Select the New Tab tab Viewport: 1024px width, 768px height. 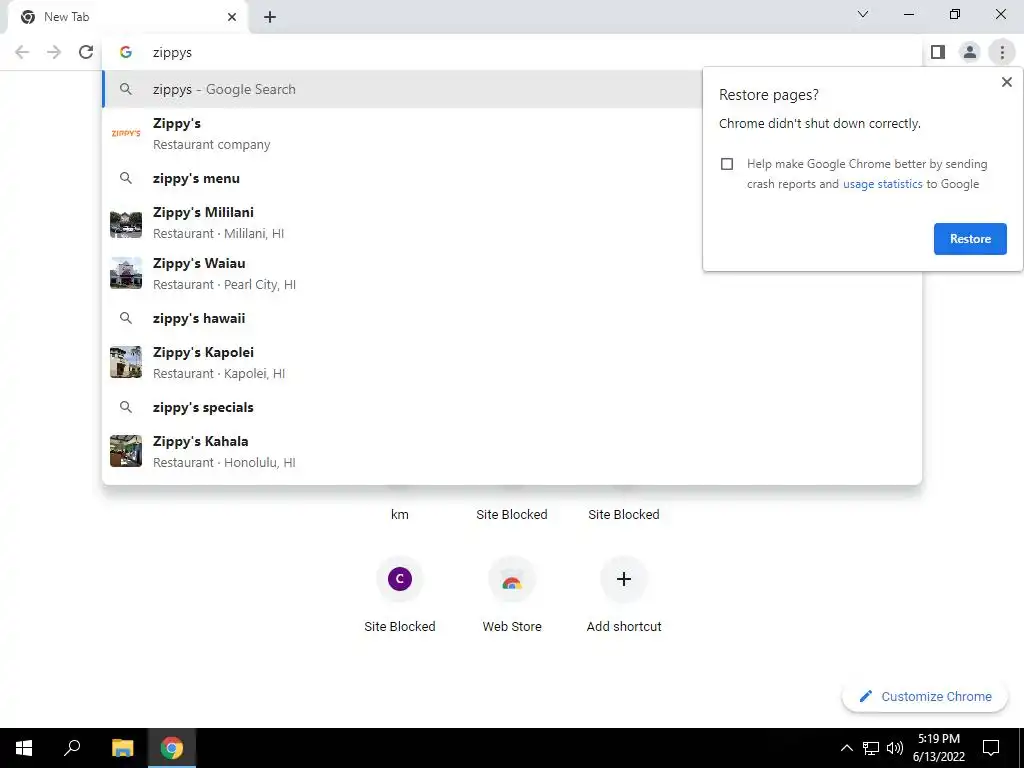click(127, 17)
